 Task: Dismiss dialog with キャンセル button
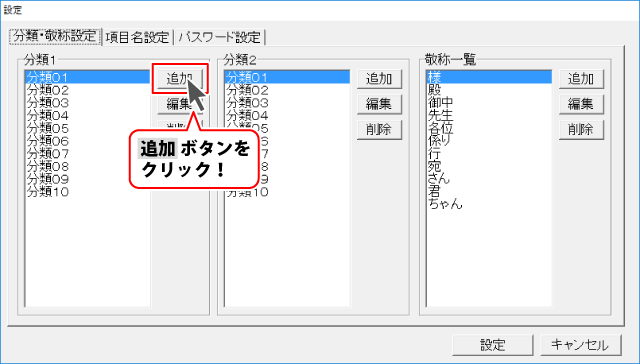pyautogui.click(x=580, y=345)
